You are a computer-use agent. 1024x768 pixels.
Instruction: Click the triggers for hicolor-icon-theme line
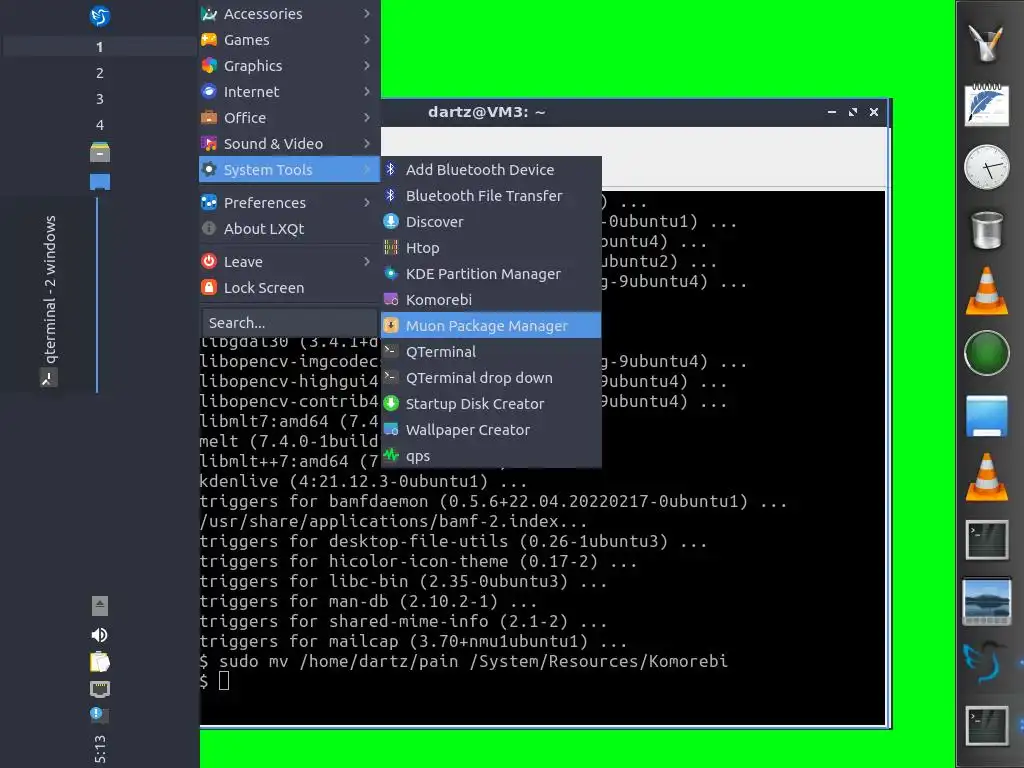(418, 561)
